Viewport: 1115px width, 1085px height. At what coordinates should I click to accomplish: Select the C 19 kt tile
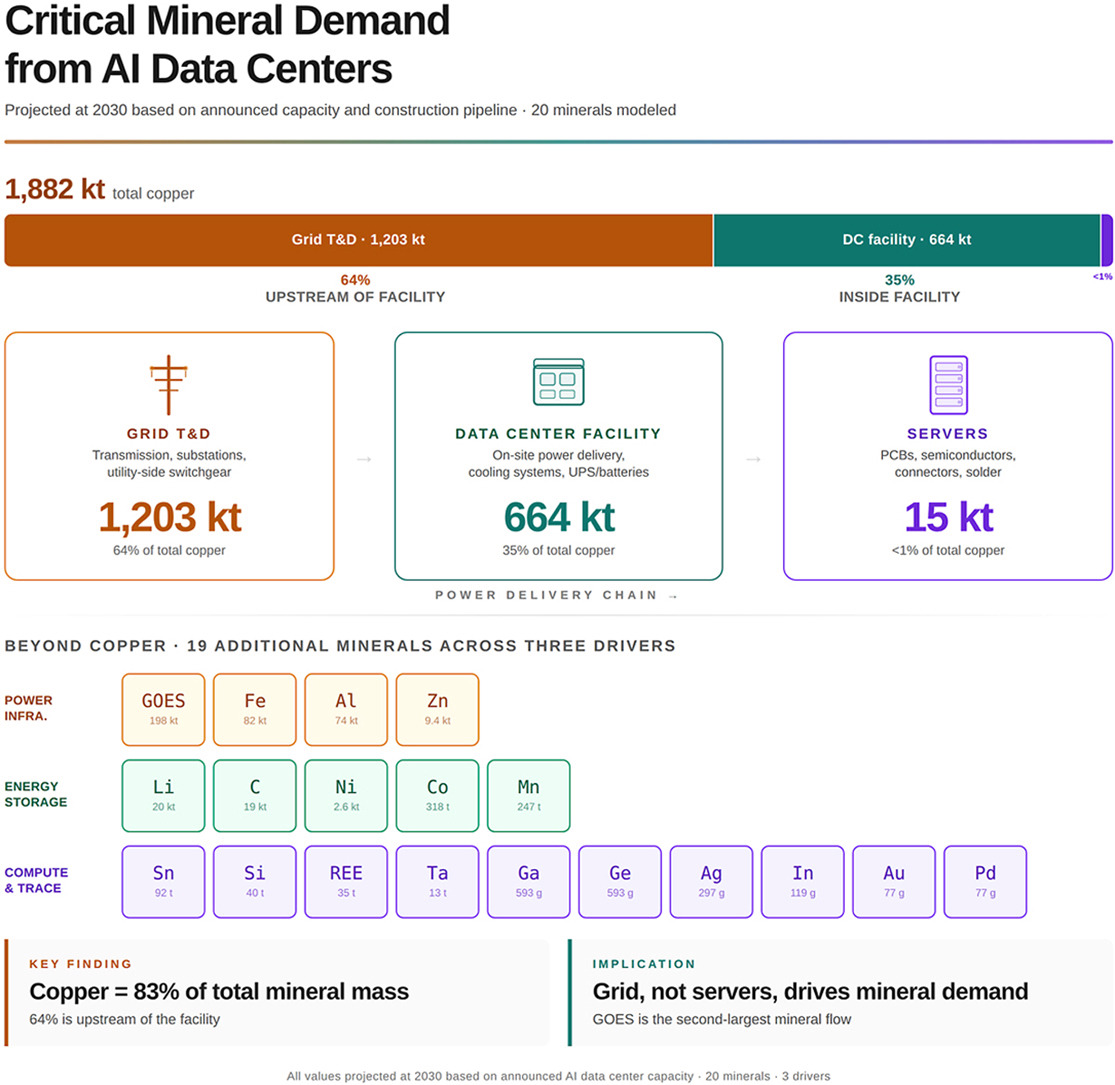click(x=255, y=796)
